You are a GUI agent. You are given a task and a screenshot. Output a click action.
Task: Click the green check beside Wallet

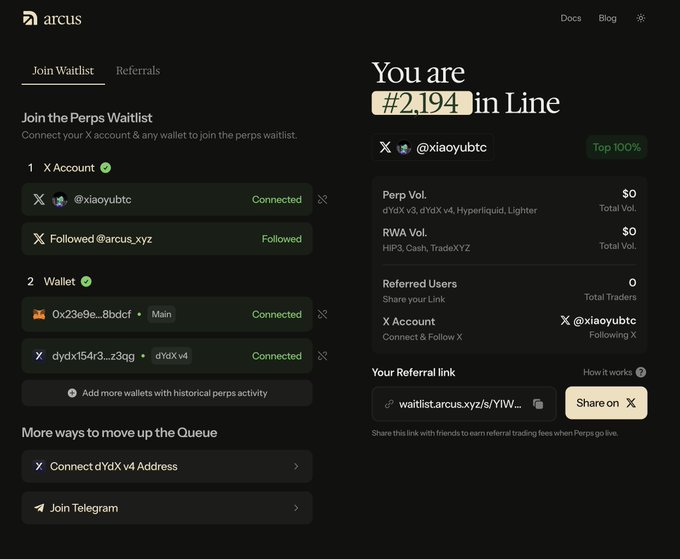(x=86, y=282)
